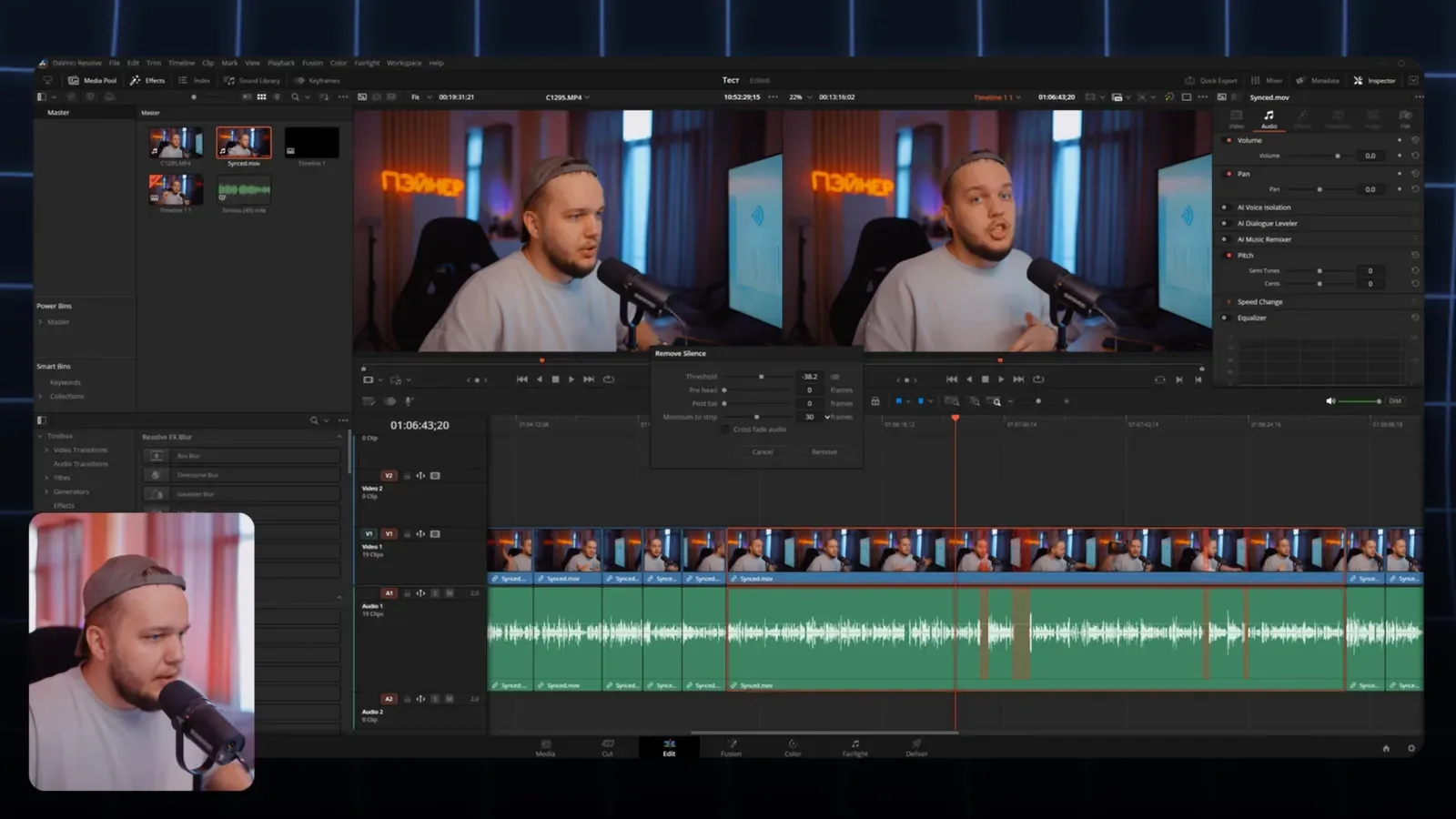
Task: Switch to the Fairlight page
Action: (x=854, y=747)
